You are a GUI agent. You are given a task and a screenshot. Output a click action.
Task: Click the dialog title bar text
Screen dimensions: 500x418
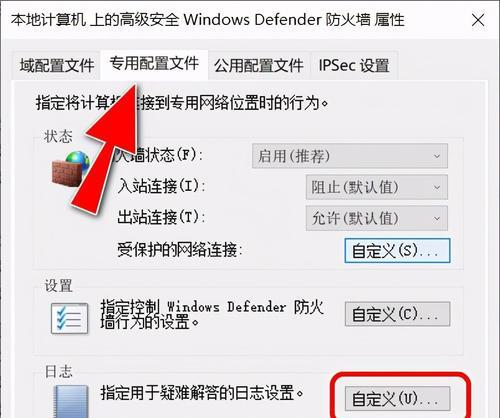pos(207,20)
